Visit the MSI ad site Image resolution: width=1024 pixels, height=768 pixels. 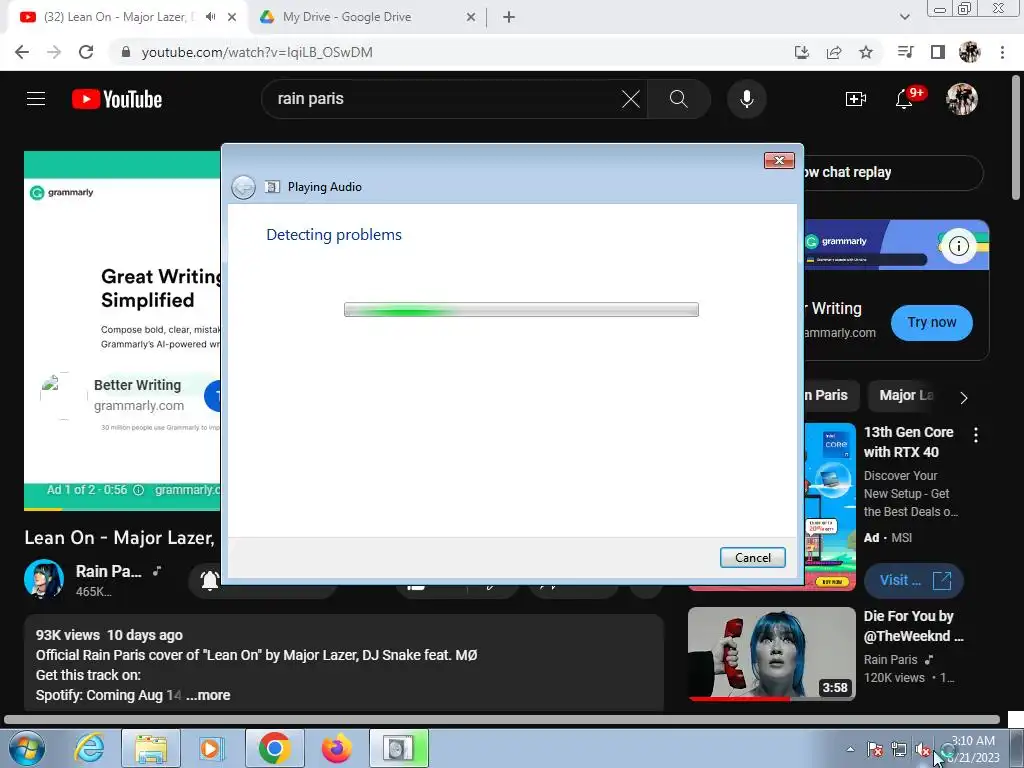pos(913,581)
